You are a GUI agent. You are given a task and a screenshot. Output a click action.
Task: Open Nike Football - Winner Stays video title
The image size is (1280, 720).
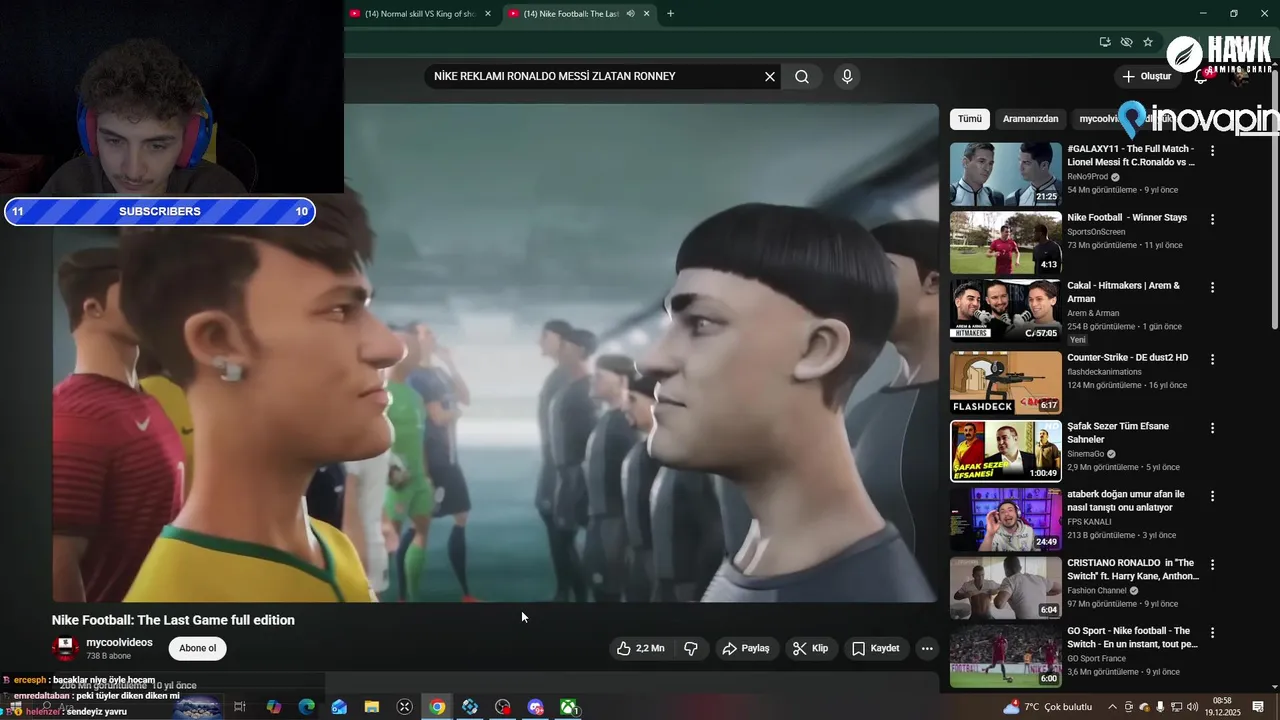click(x=1127, y=217)
